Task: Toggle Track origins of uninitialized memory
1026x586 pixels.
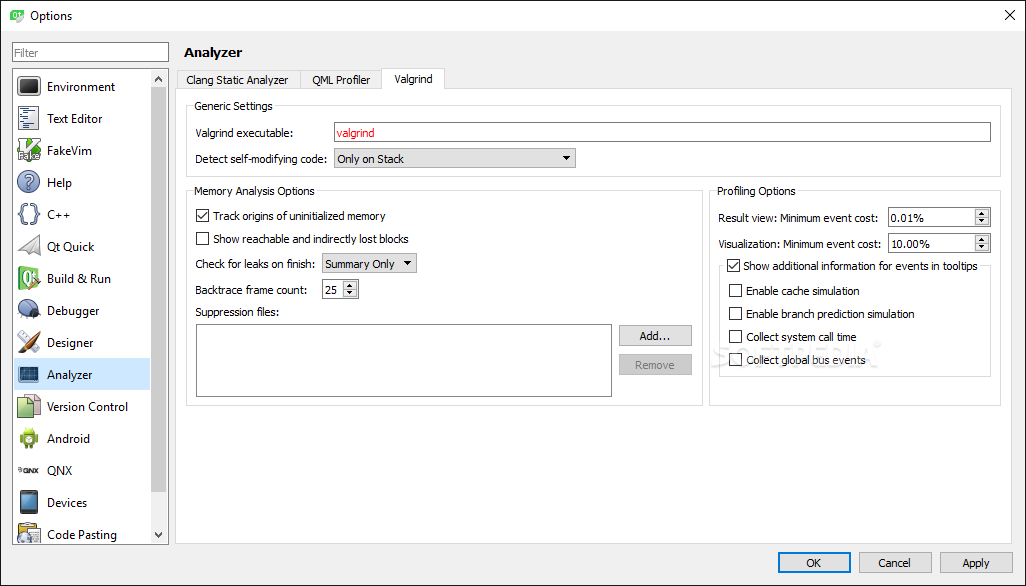Action: (x=202, y=216)
